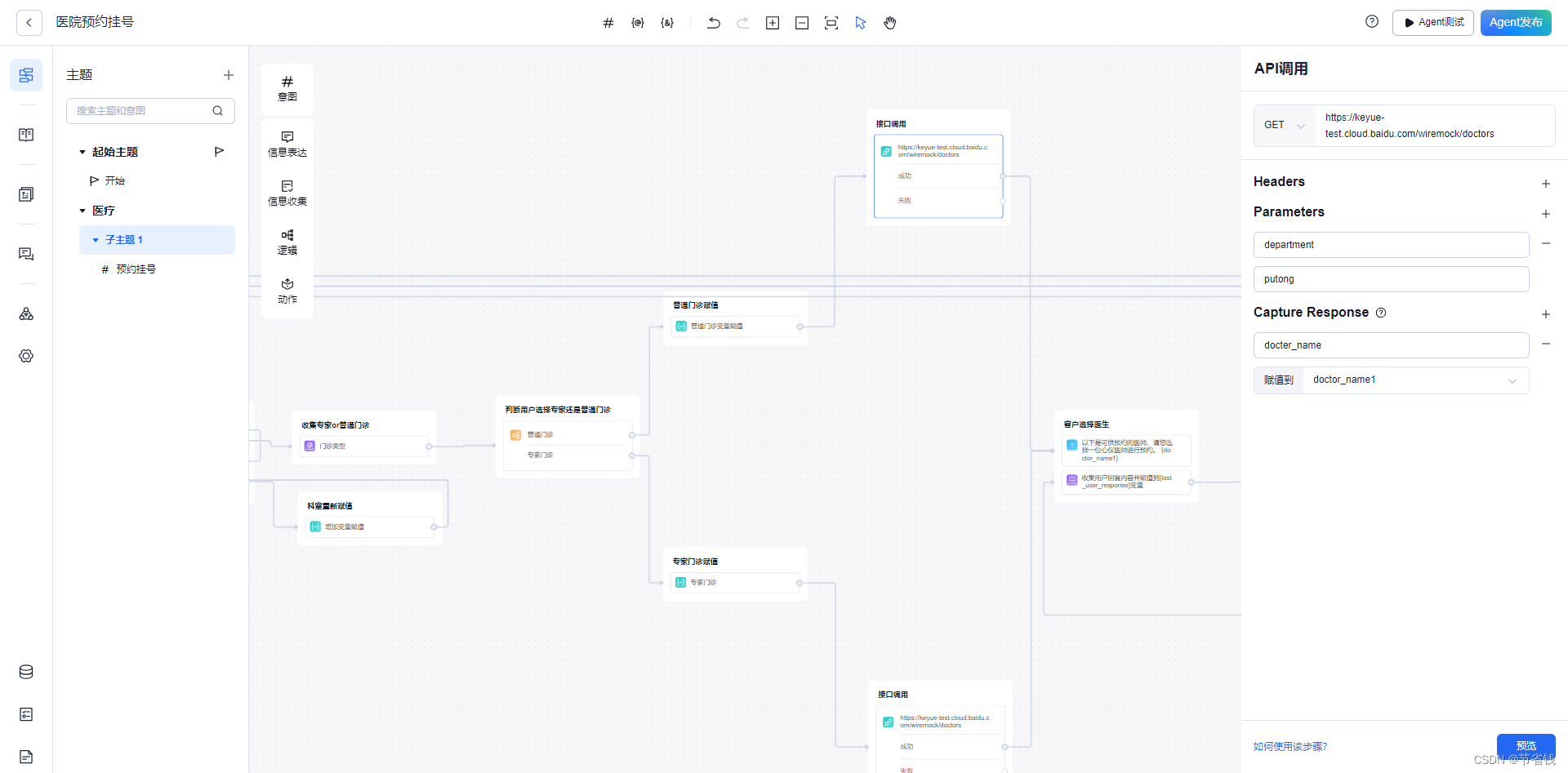Zoom in on the canvas
1568x773 pixels.
(x=773, y=23)
